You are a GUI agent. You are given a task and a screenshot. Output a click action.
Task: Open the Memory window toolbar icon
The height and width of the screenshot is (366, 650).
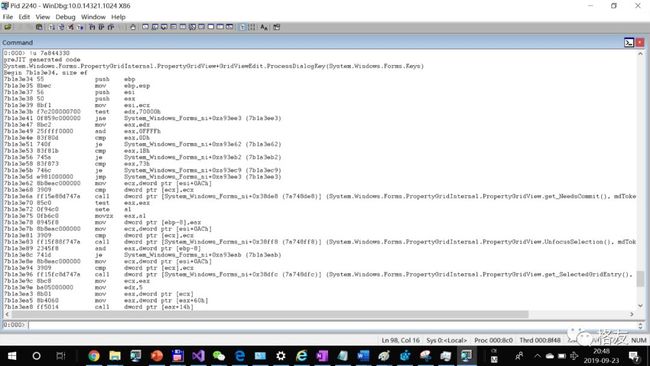182,27
